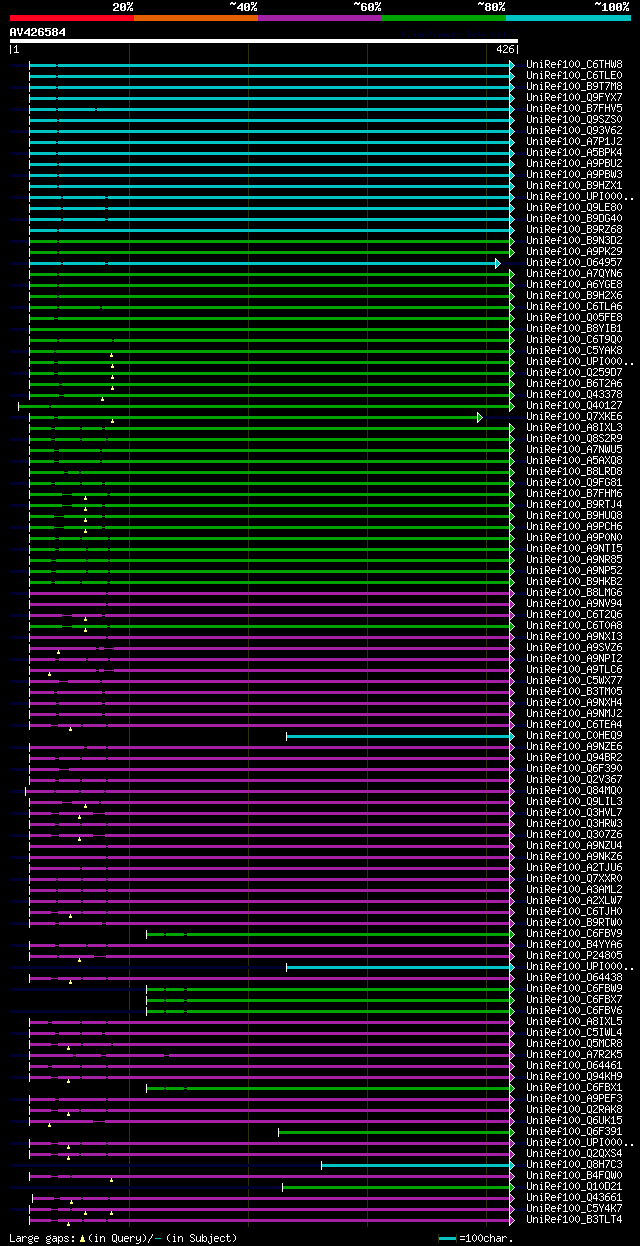This screenshot has width=640, height=1246.
Task: Select the UniRef100_C6FBV9 label
Action: click(574, 934)
